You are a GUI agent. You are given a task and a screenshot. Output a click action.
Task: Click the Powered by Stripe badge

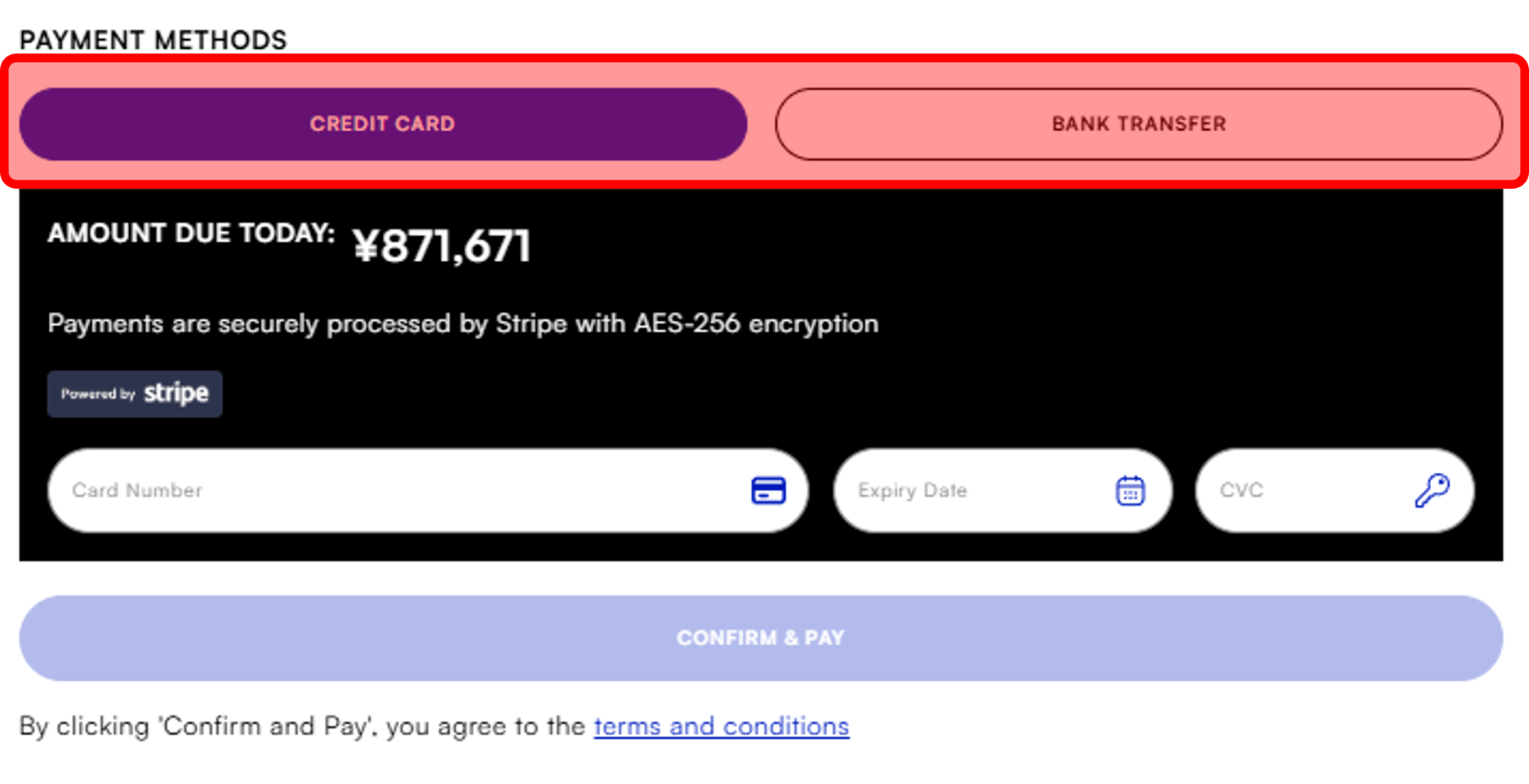(135, 394)
